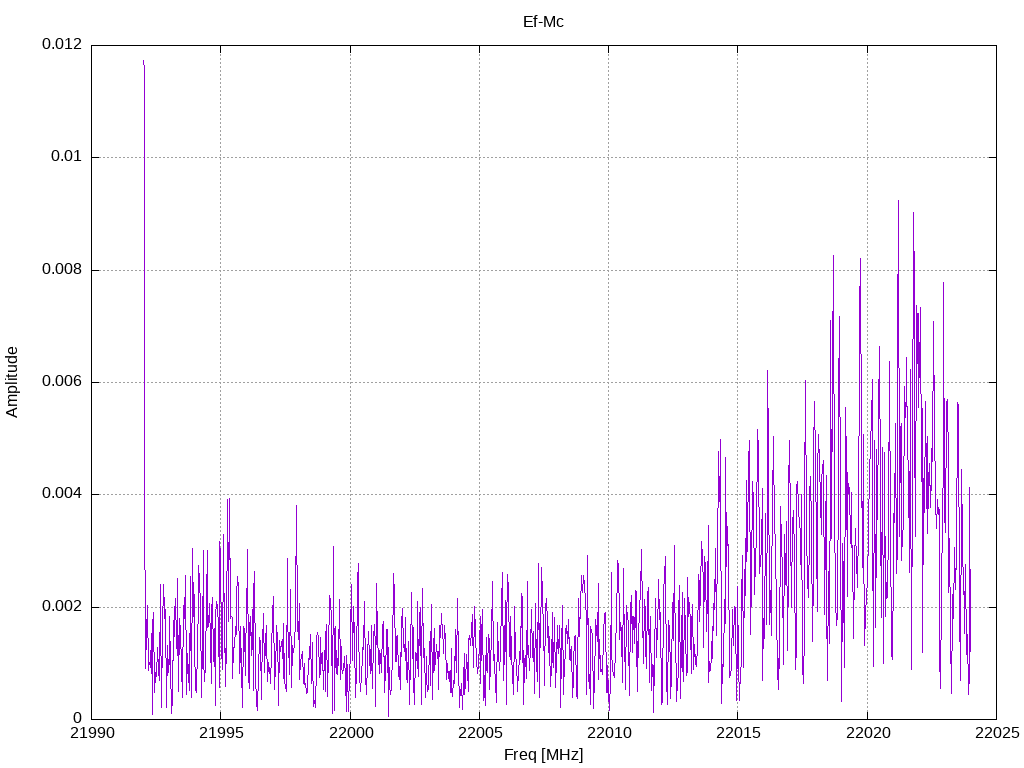This screenshot has height=768, width=1024.
Task: Click the x-axis tick label 22025
Action: click(x=997, y=733)
